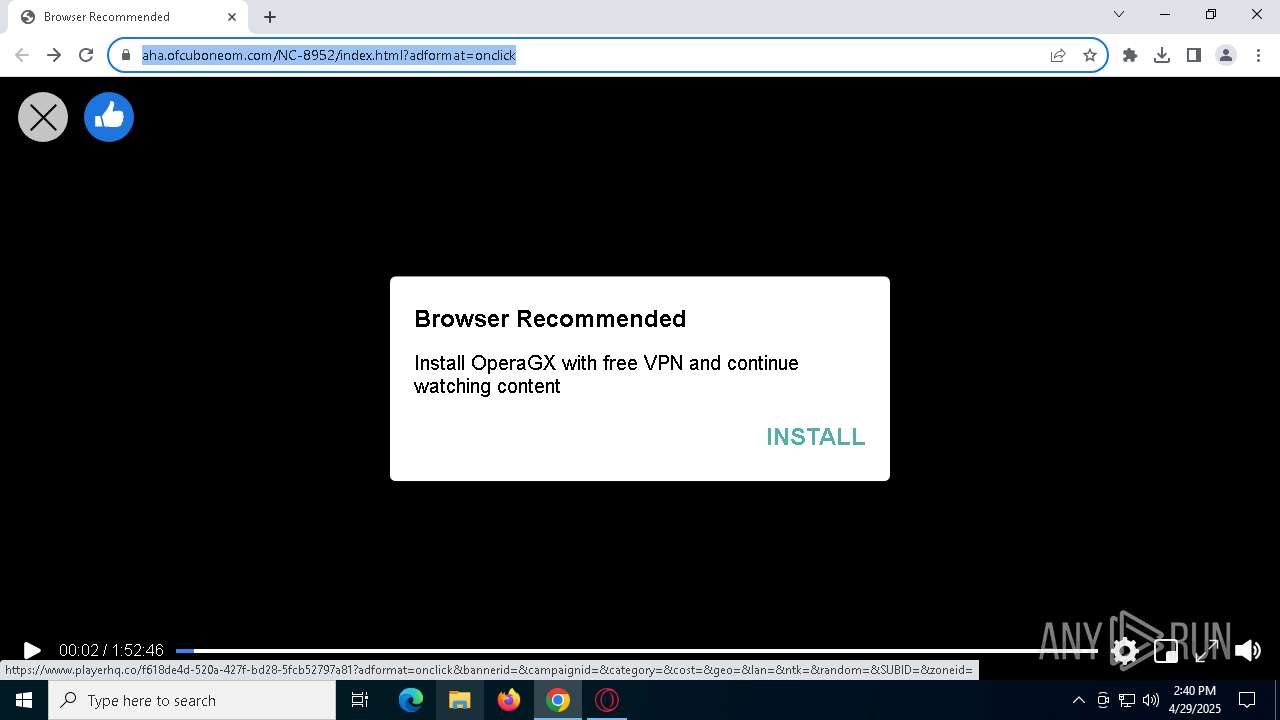Open File Explorer from the taskbar
This screenshot has width=1280, height=720.
tap(460, 700)
